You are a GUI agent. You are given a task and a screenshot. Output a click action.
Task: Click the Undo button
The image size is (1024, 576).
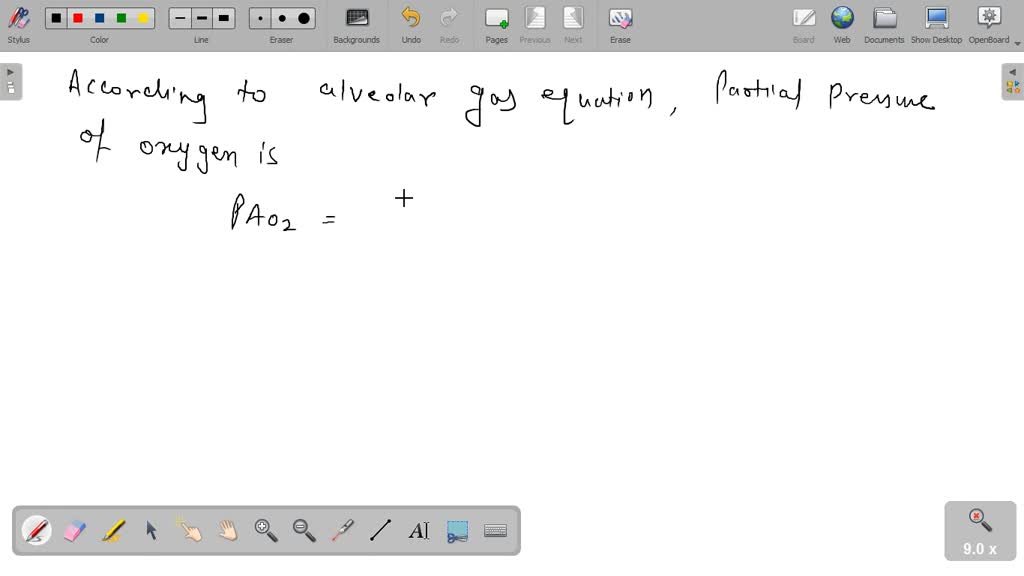pyautogui.click(x=411, y=24)
